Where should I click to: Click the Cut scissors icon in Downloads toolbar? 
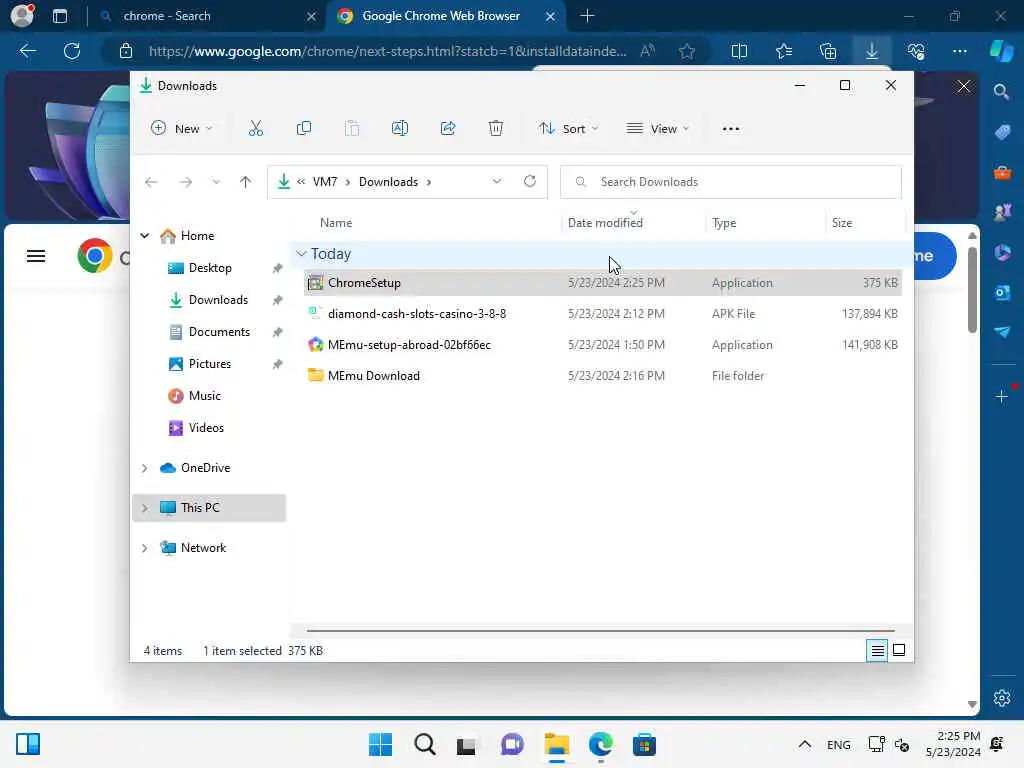click(255, 129)
